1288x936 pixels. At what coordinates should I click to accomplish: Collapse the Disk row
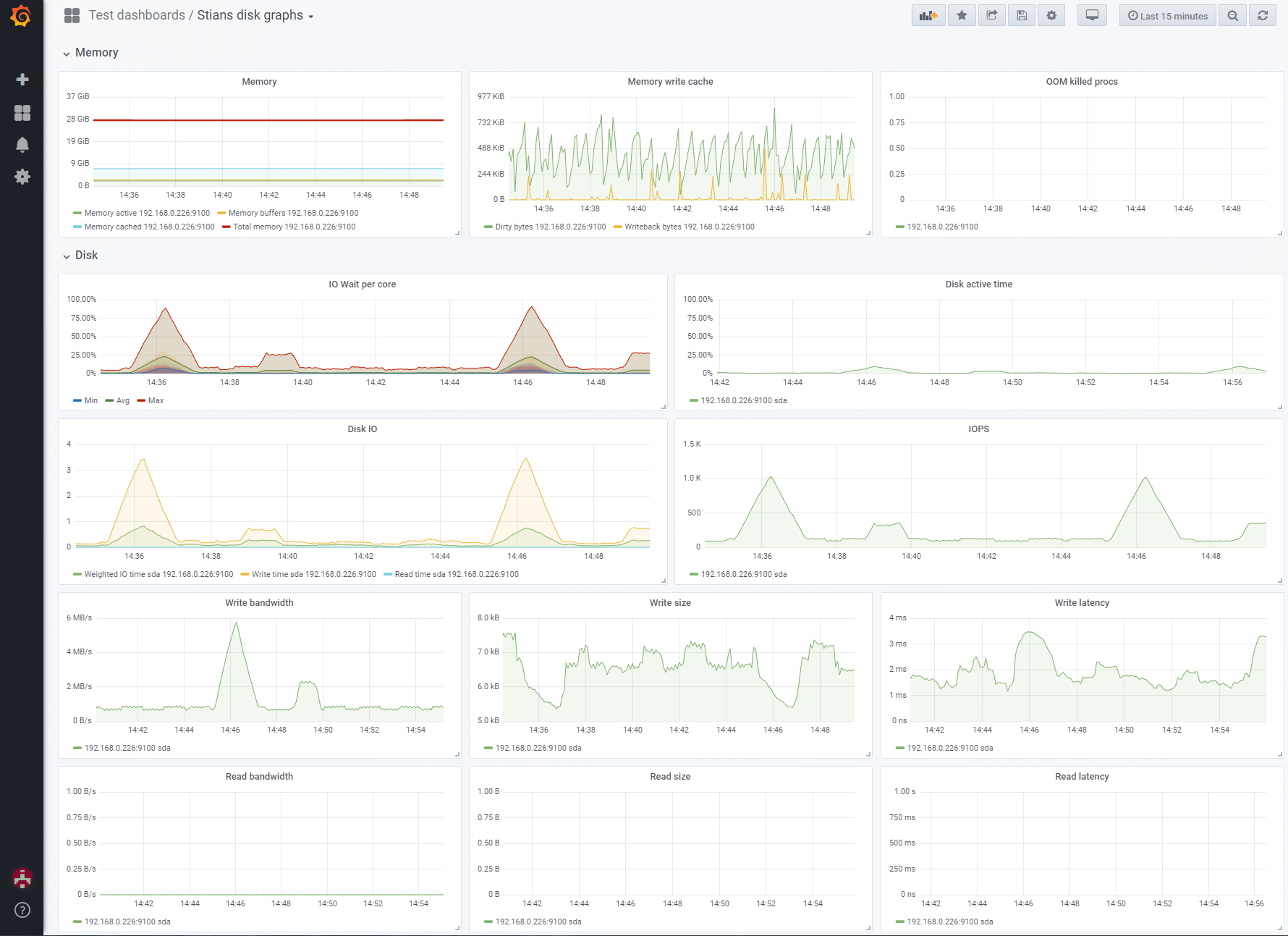[80, 256]
